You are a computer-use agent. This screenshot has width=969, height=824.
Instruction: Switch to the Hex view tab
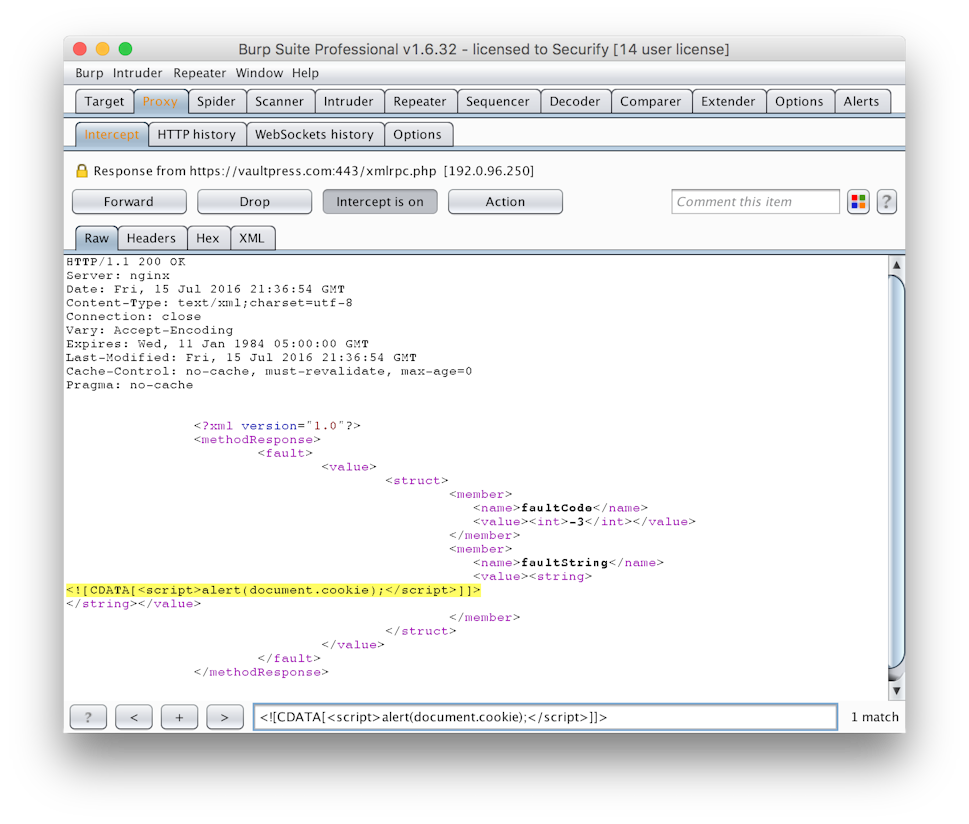[208, 238]
